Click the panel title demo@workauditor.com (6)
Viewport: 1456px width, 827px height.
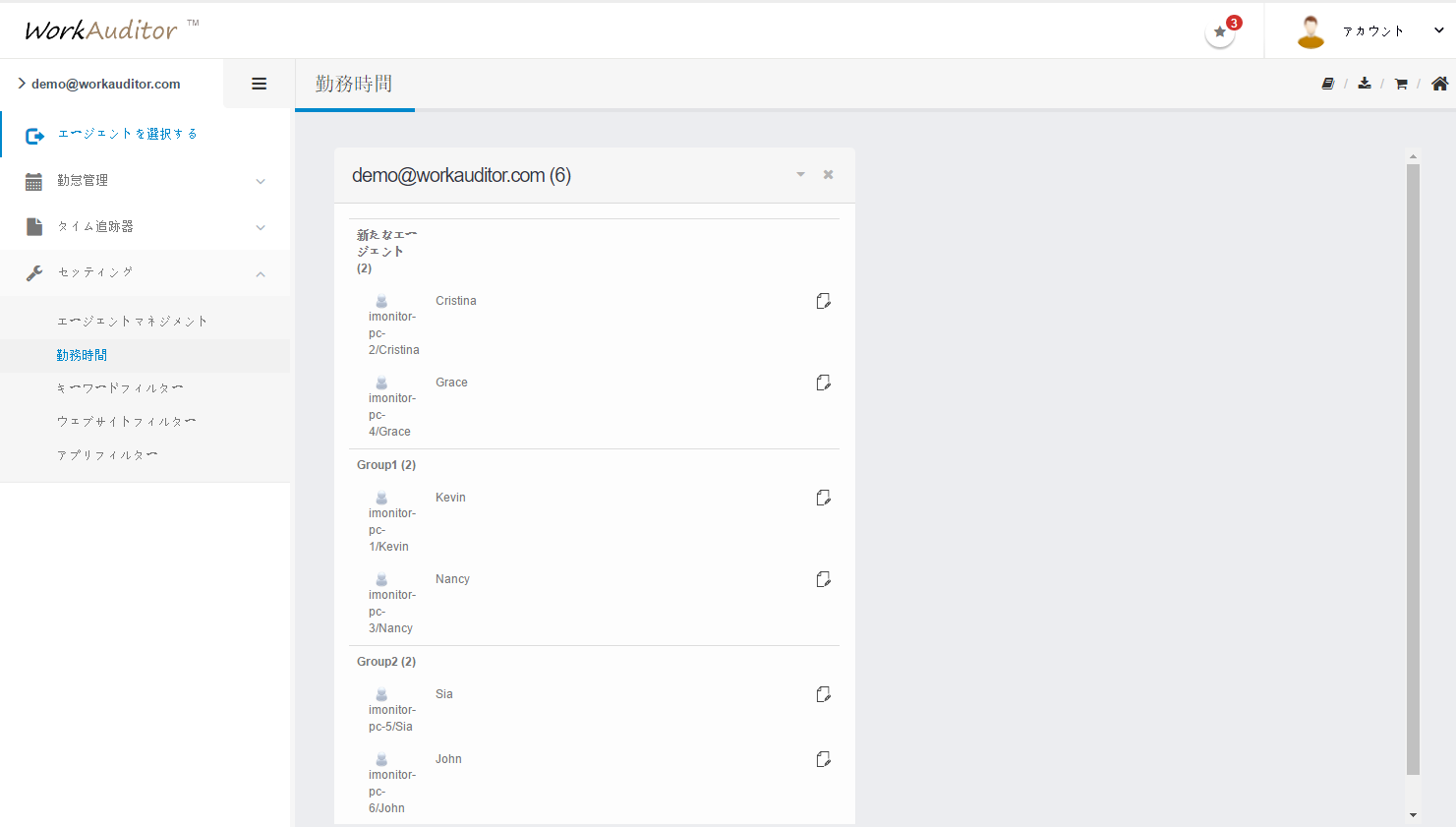(461, 175)
